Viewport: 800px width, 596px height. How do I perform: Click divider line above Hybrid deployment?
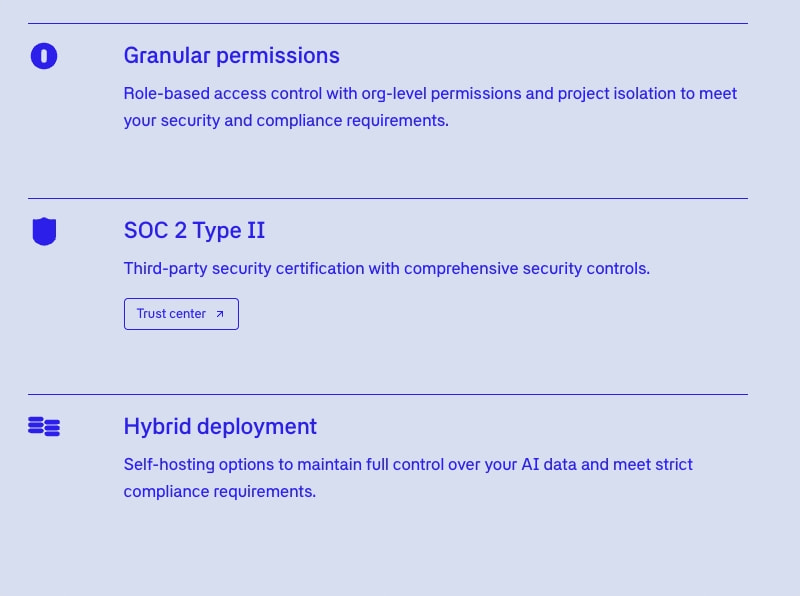[x=388, y=394]
